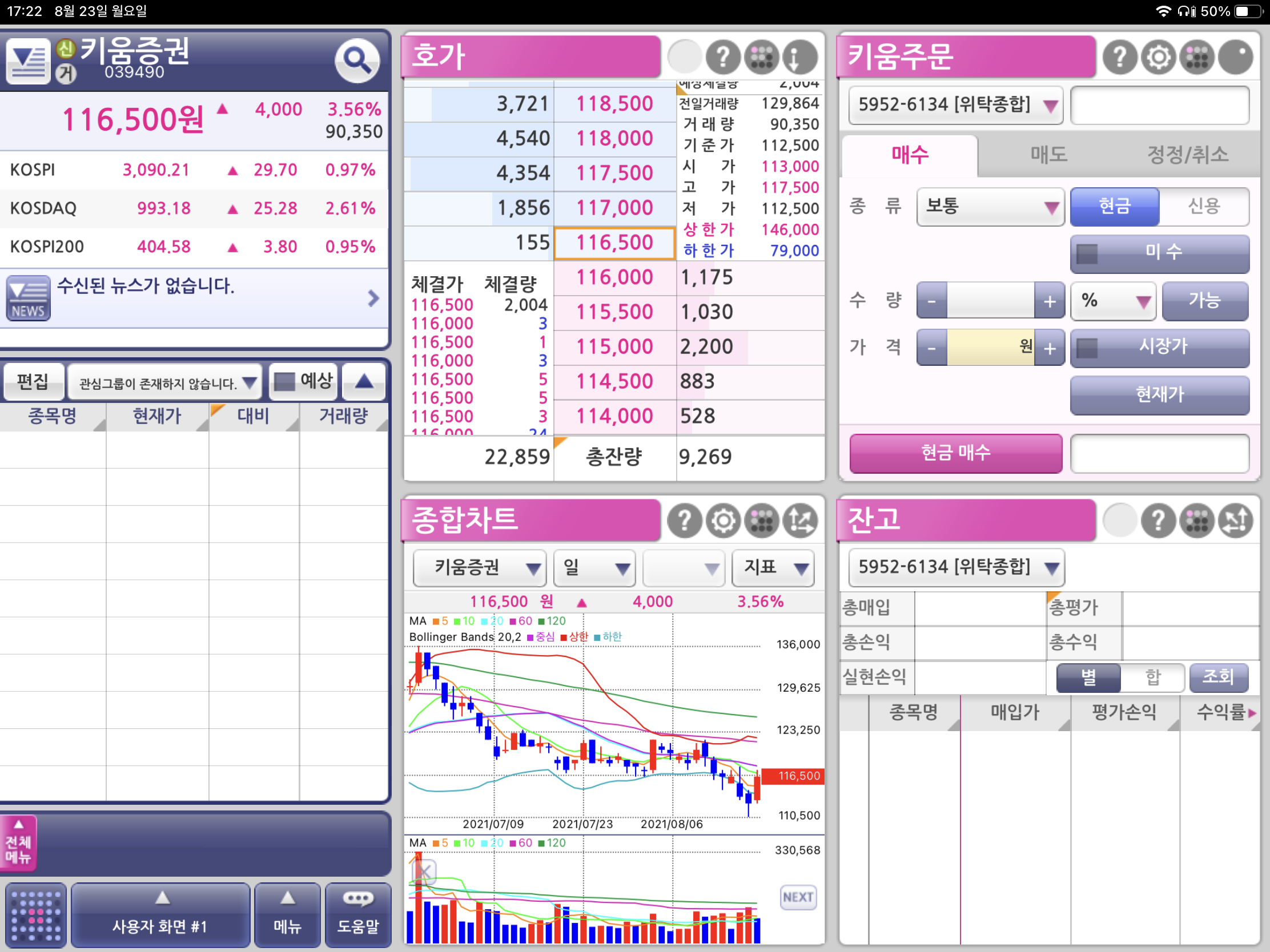Tap 종합차트 expand arrows icon
The image size is (1270, 952).
(800, 521)
